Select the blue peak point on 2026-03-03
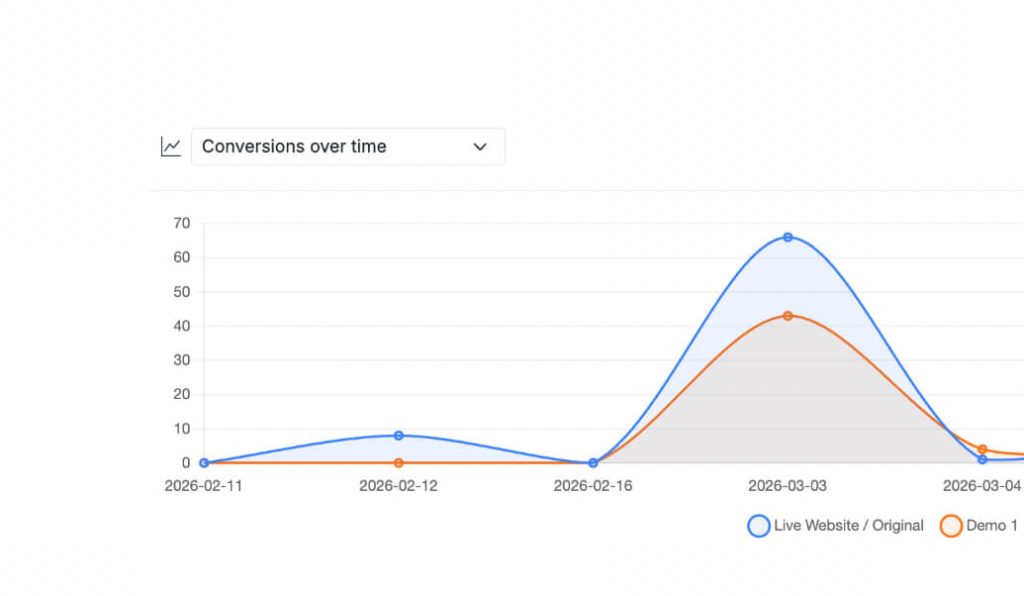The image size is (1024, 596). coord(788,237)
